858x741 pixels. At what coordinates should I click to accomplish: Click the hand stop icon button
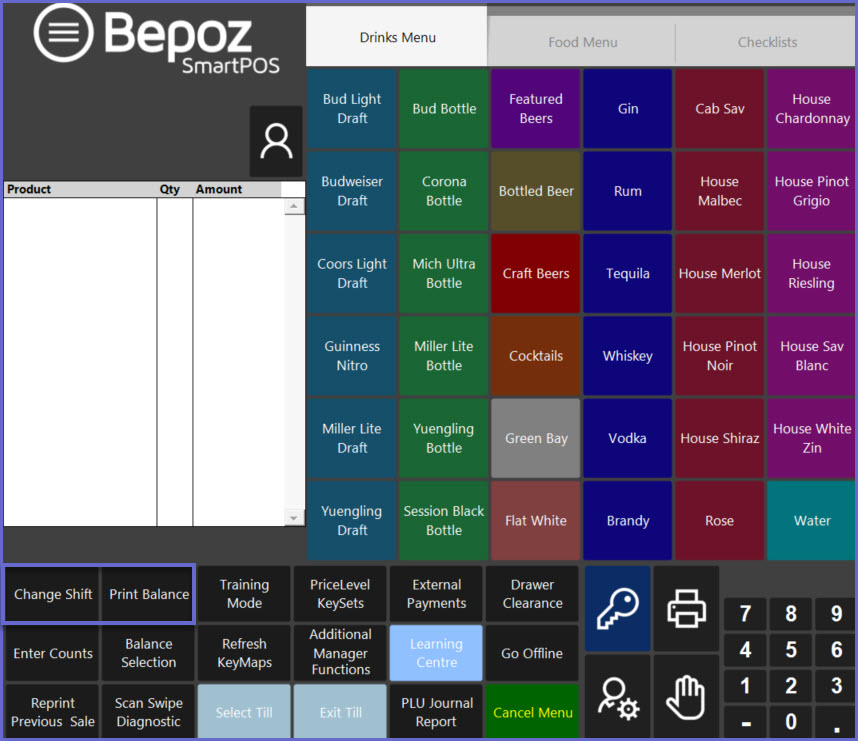pyautogui.click(x=686, y=697)
